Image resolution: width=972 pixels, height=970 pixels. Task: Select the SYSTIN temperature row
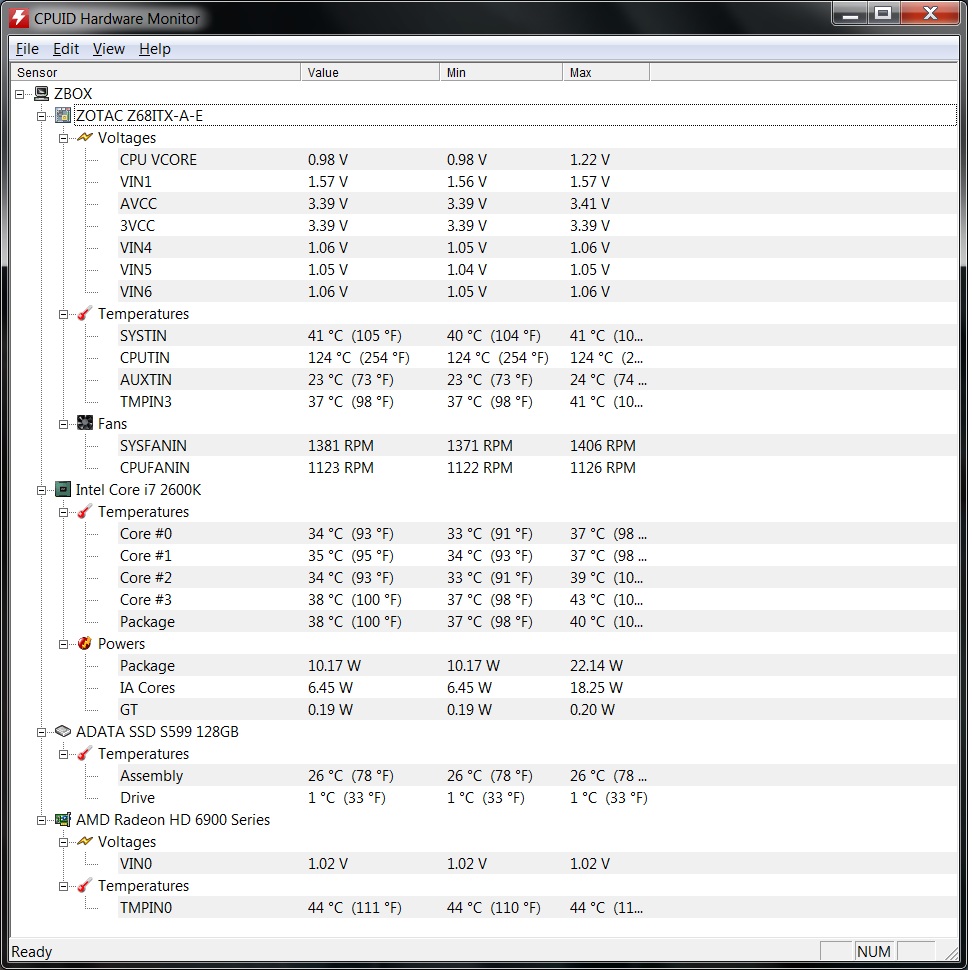[537, 335]
